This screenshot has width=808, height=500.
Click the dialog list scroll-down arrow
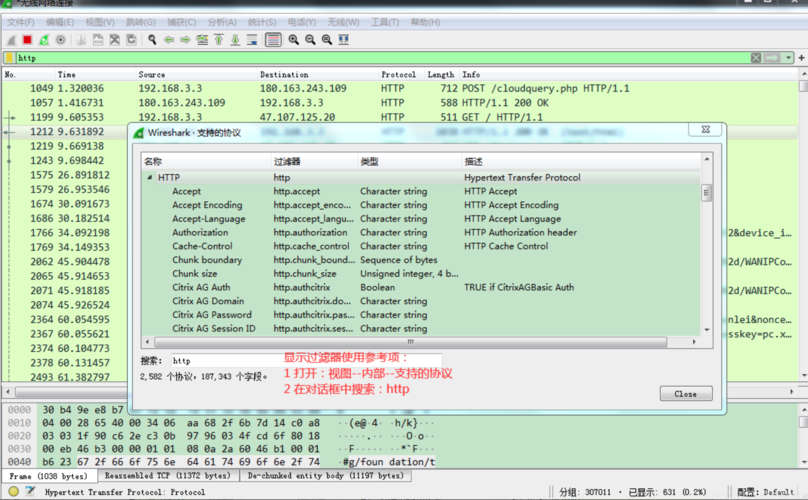tap(706, 329)
